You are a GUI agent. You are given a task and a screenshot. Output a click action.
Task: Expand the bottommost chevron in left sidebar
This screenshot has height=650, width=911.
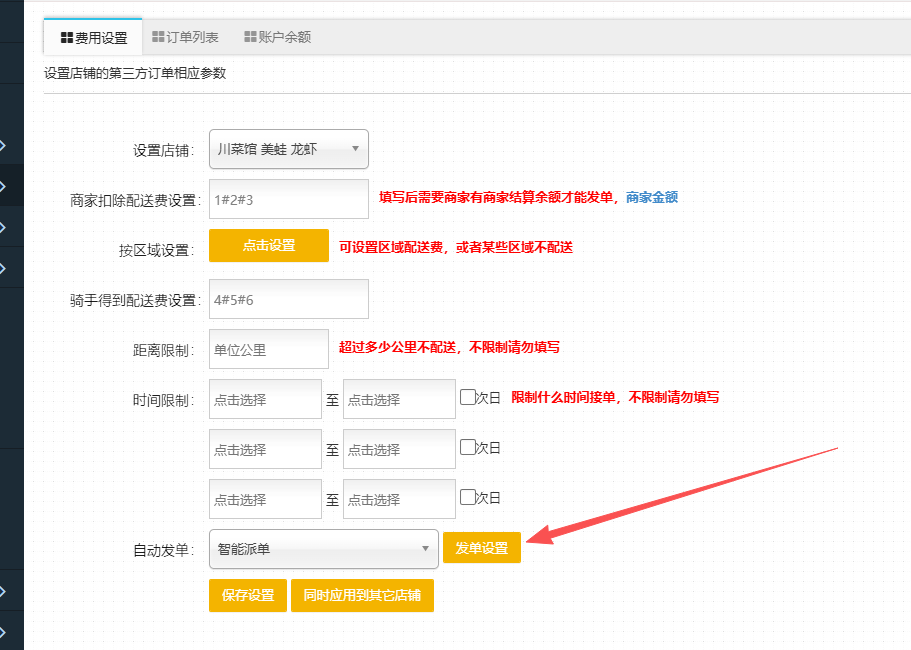click(x=4, y=631)
